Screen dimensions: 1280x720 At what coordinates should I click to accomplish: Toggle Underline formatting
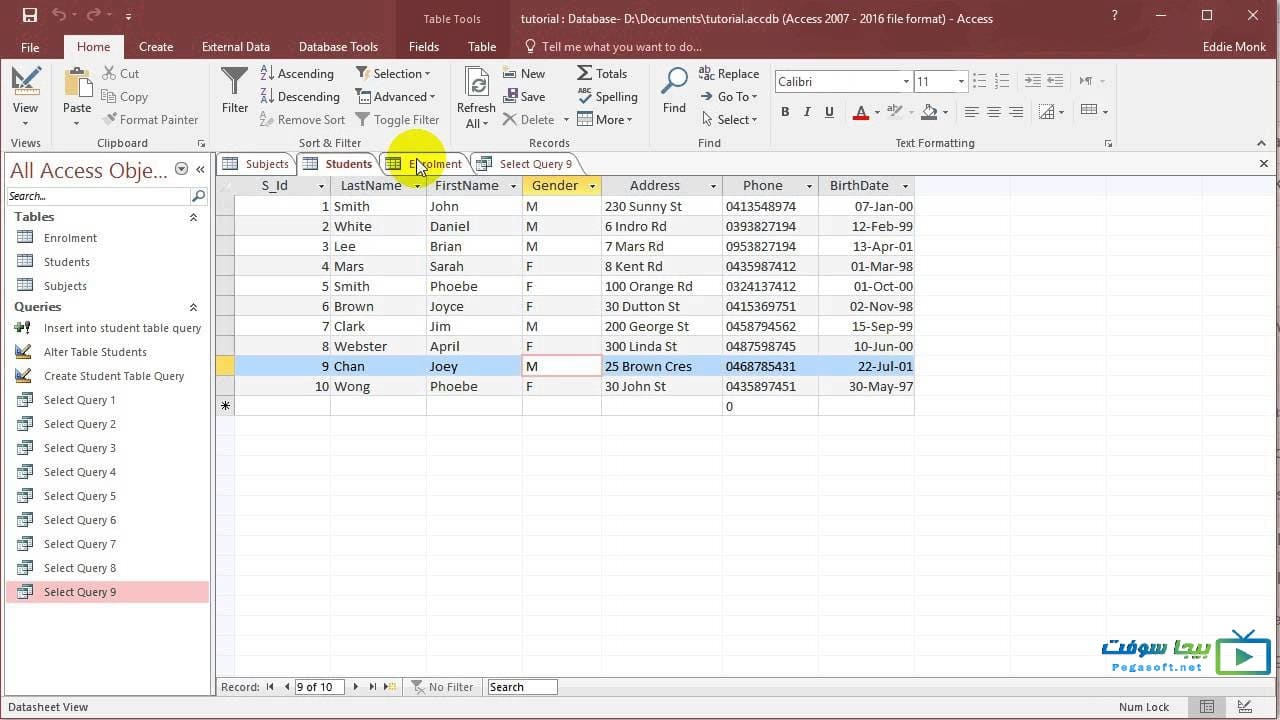click(x=829, y=112)
